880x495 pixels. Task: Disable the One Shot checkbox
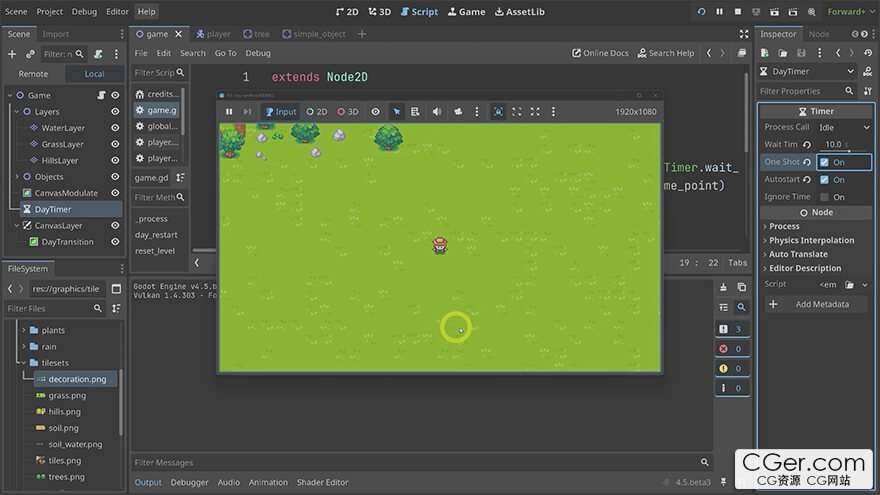point(824,162)
